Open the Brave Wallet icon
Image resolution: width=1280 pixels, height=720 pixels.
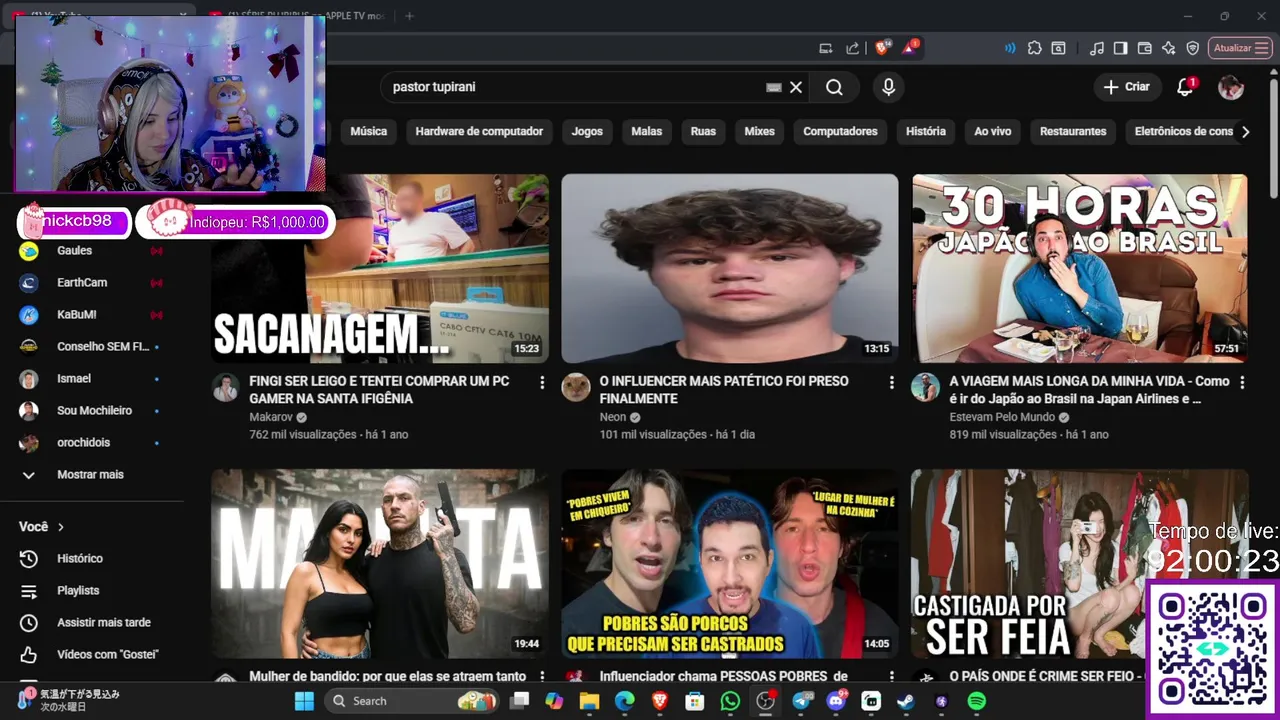pos(1145,48)
